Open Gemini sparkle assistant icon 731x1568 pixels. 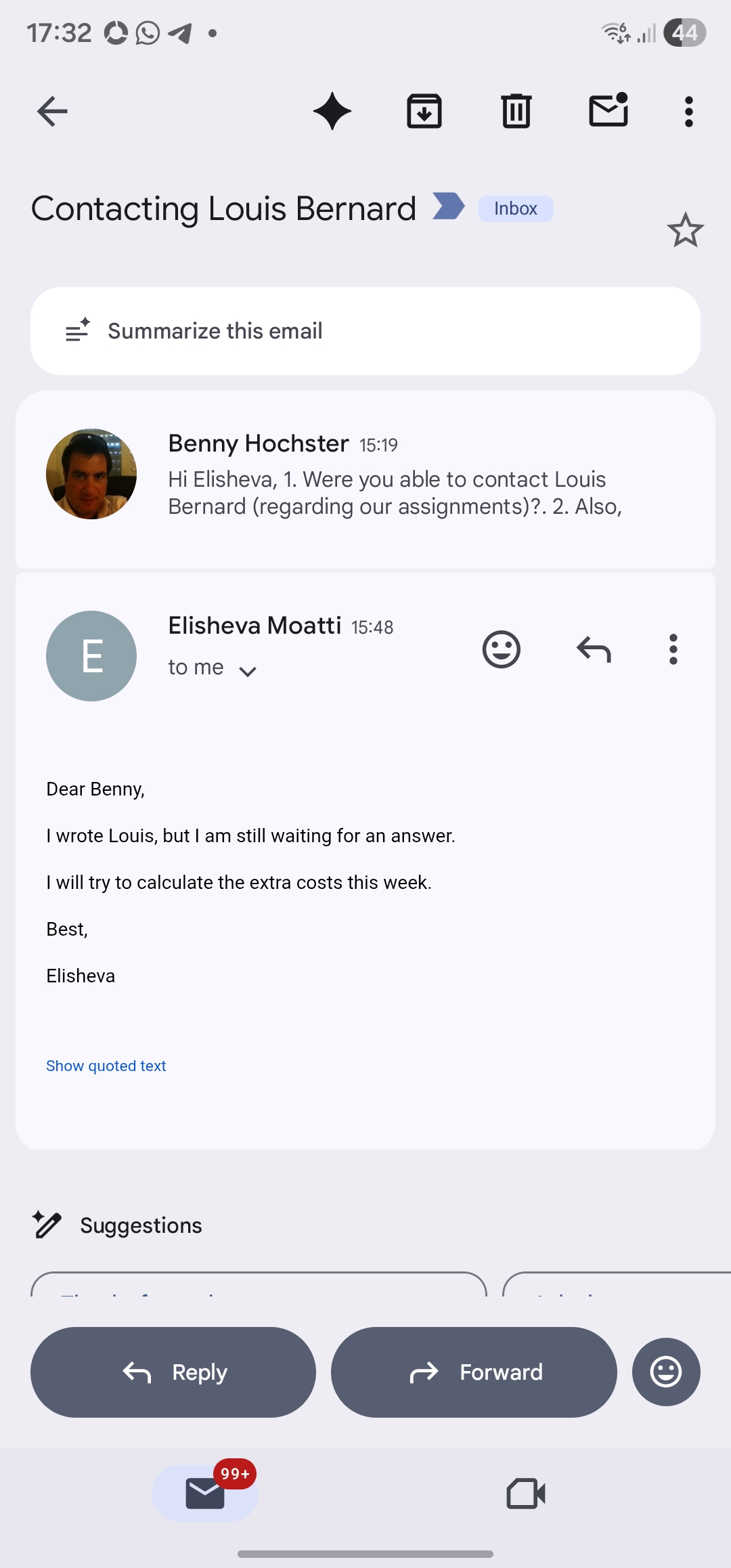point(332,112)
